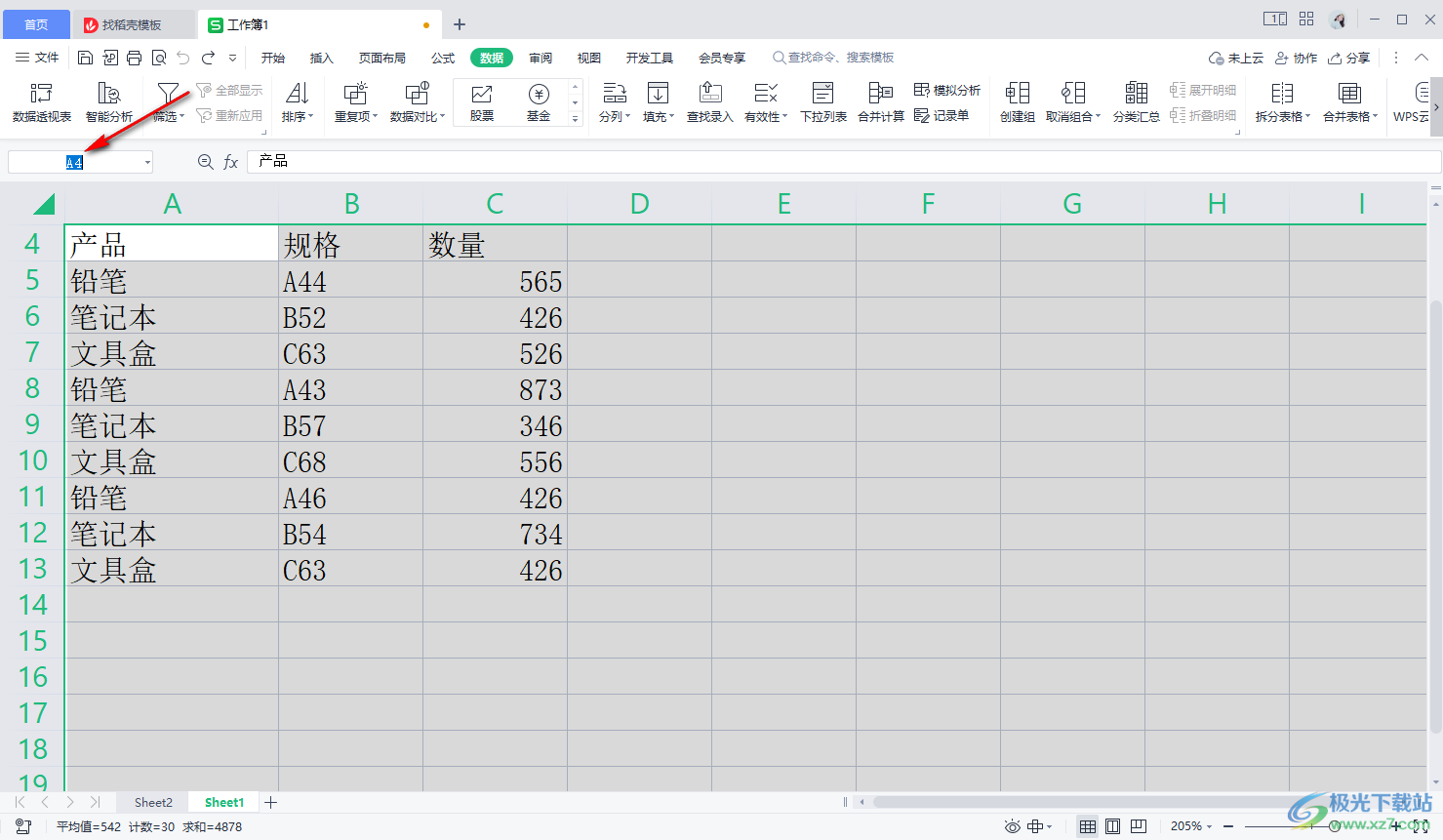Switch to the 视图 View tab
Image resolution: width=1443 pixels, height=840 pixels.
(589, 58)
